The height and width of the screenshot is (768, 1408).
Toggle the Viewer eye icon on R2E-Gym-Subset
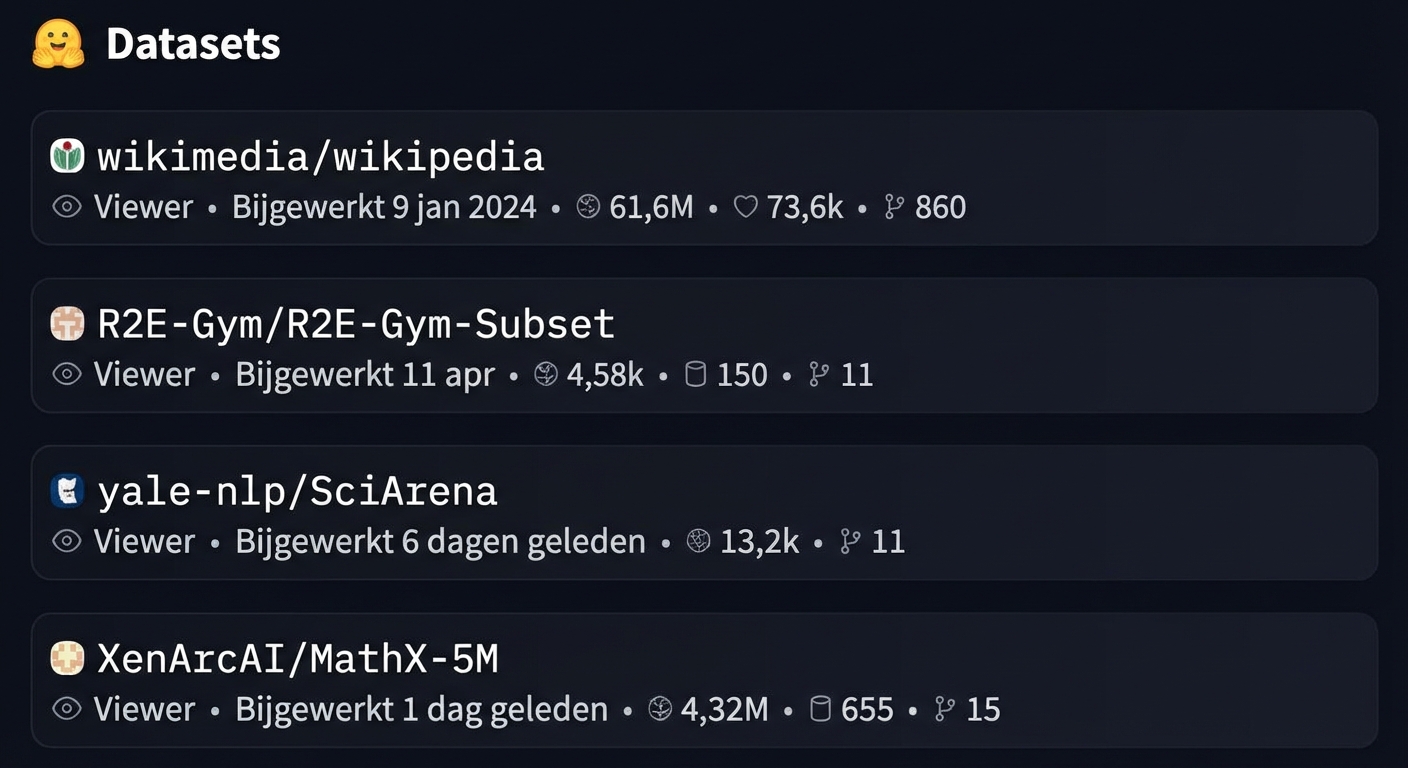coord(66,374)
